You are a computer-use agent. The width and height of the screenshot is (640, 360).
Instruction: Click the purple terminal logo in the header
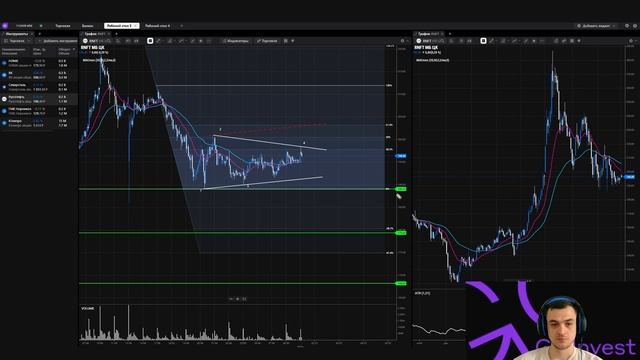pyautogui.click(x=5, y=26)
